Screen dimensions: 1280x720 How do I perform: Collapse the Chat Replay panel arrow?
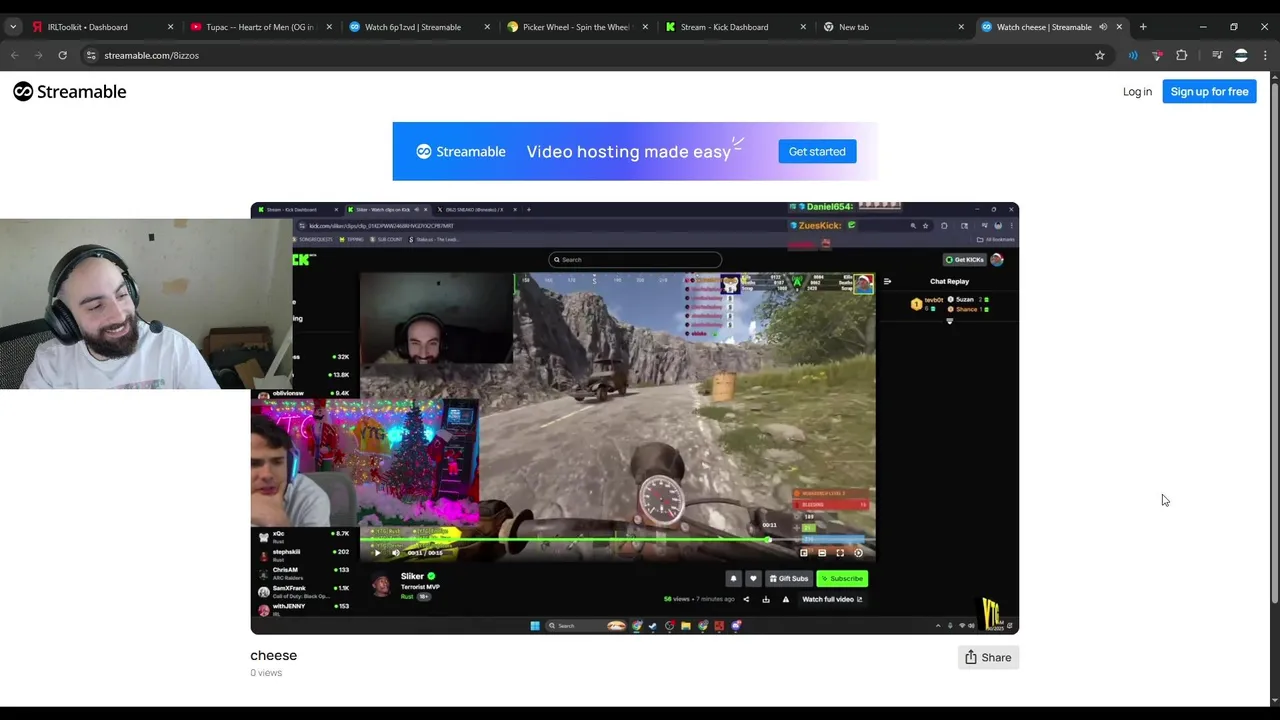pyautogui.click(x=887, y=282)
